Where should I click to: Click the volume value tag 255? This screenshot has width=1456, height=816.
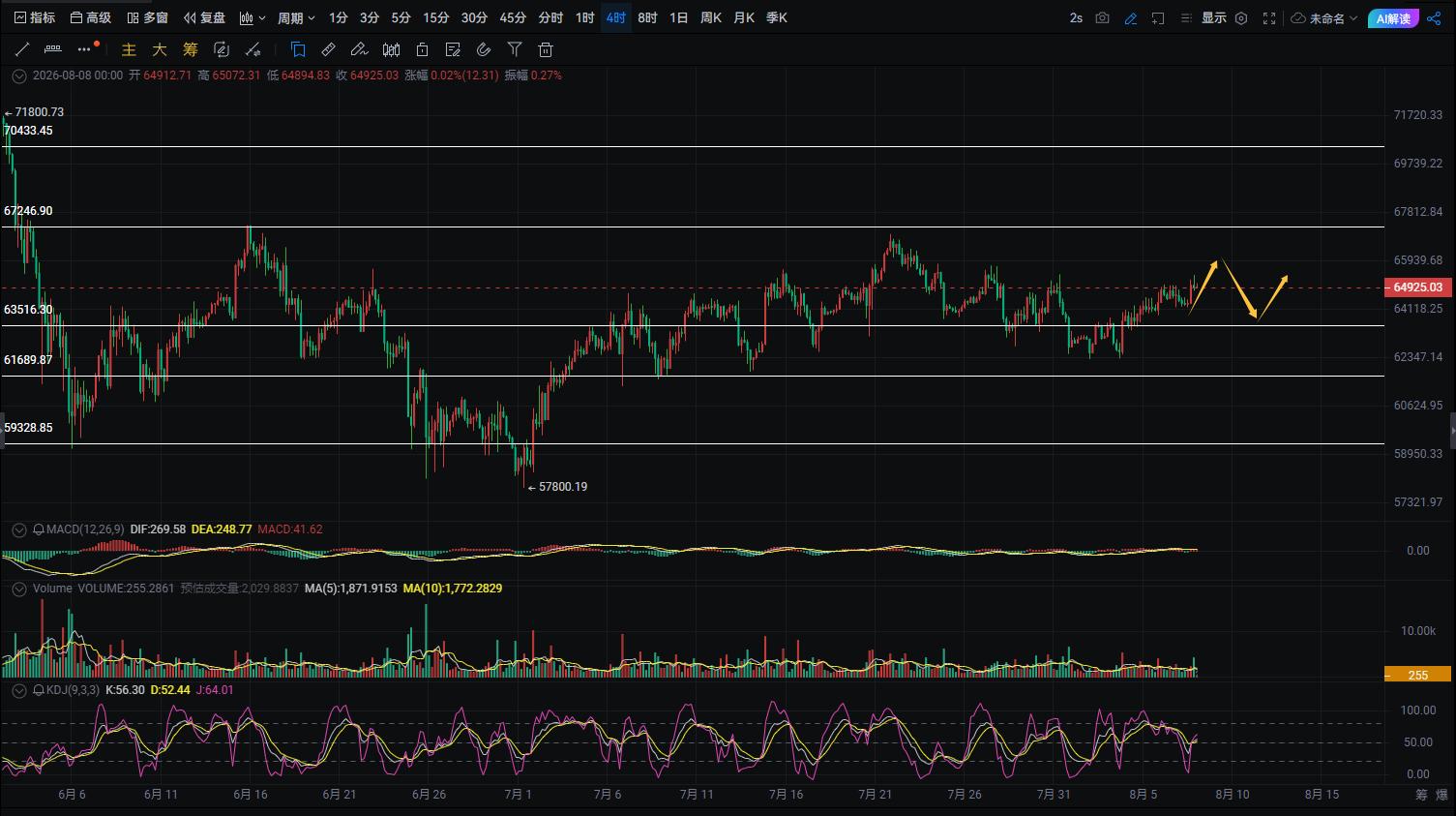coord(1418,675)
